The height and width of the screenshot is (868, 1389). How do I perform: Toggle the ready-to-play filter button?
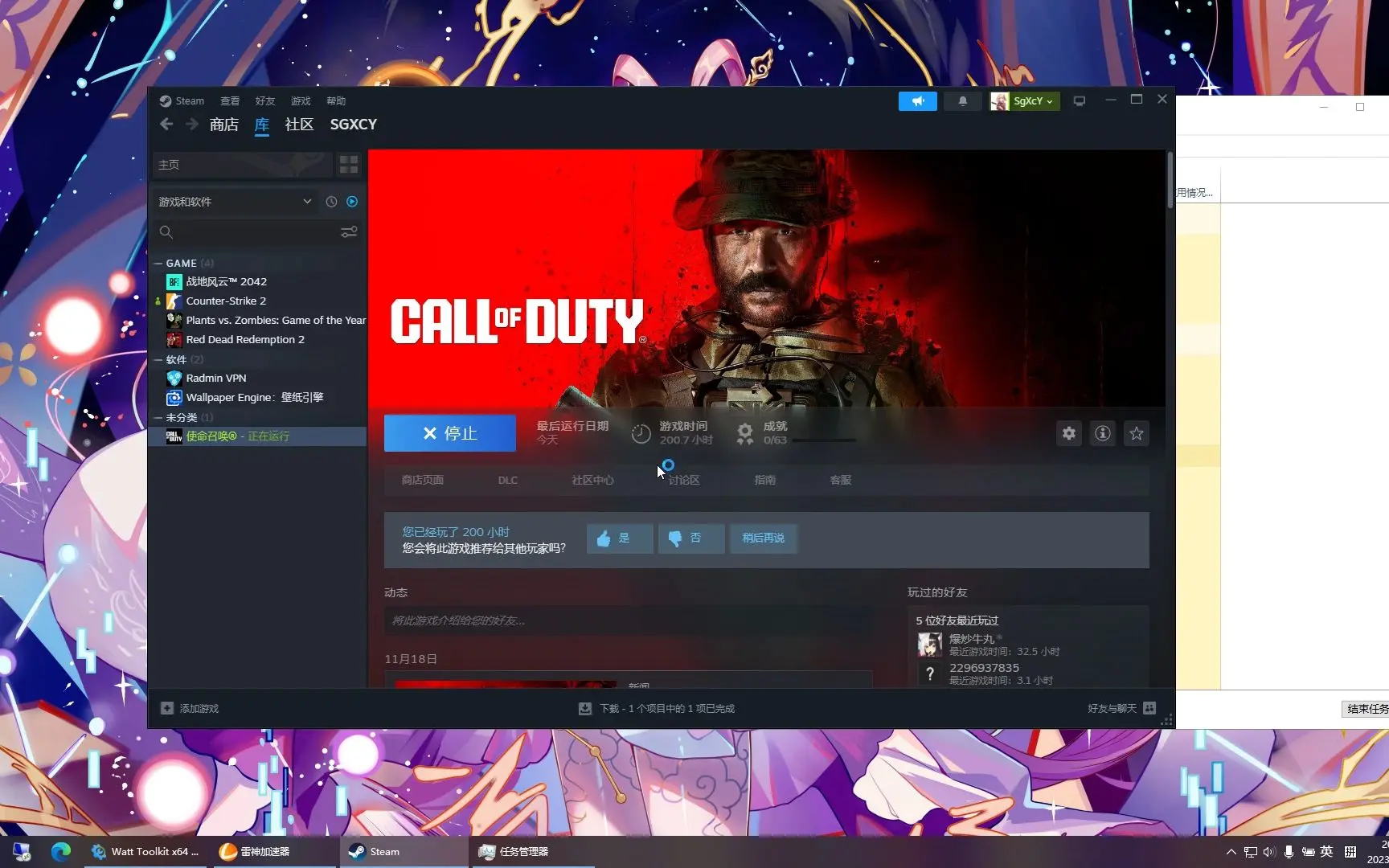click(x=352, y=202)
